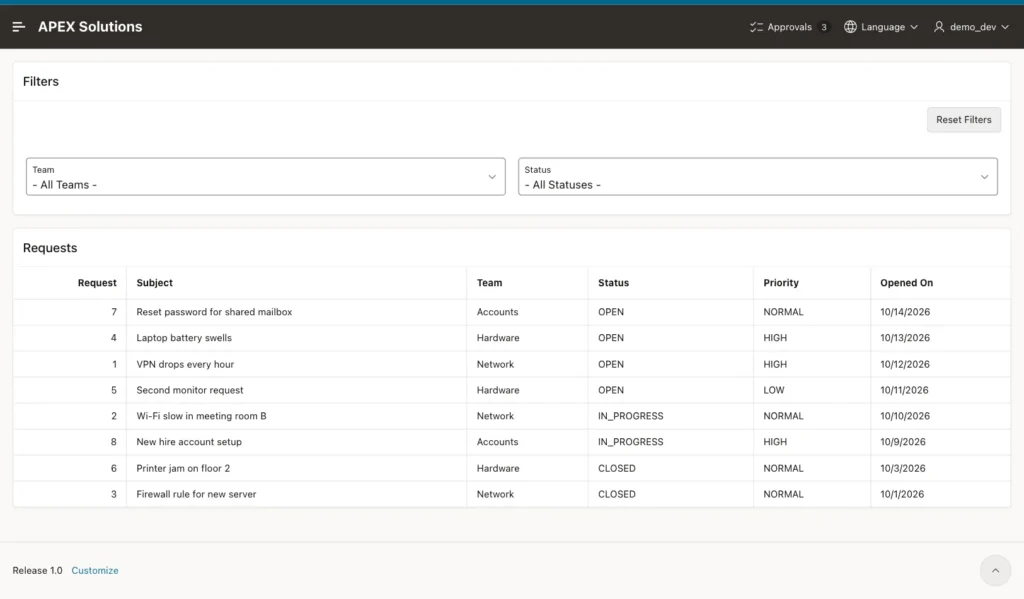Expand the demo_dev user menu chevron
This screenshot has width=1024, height=599.
coord(1005,27)
